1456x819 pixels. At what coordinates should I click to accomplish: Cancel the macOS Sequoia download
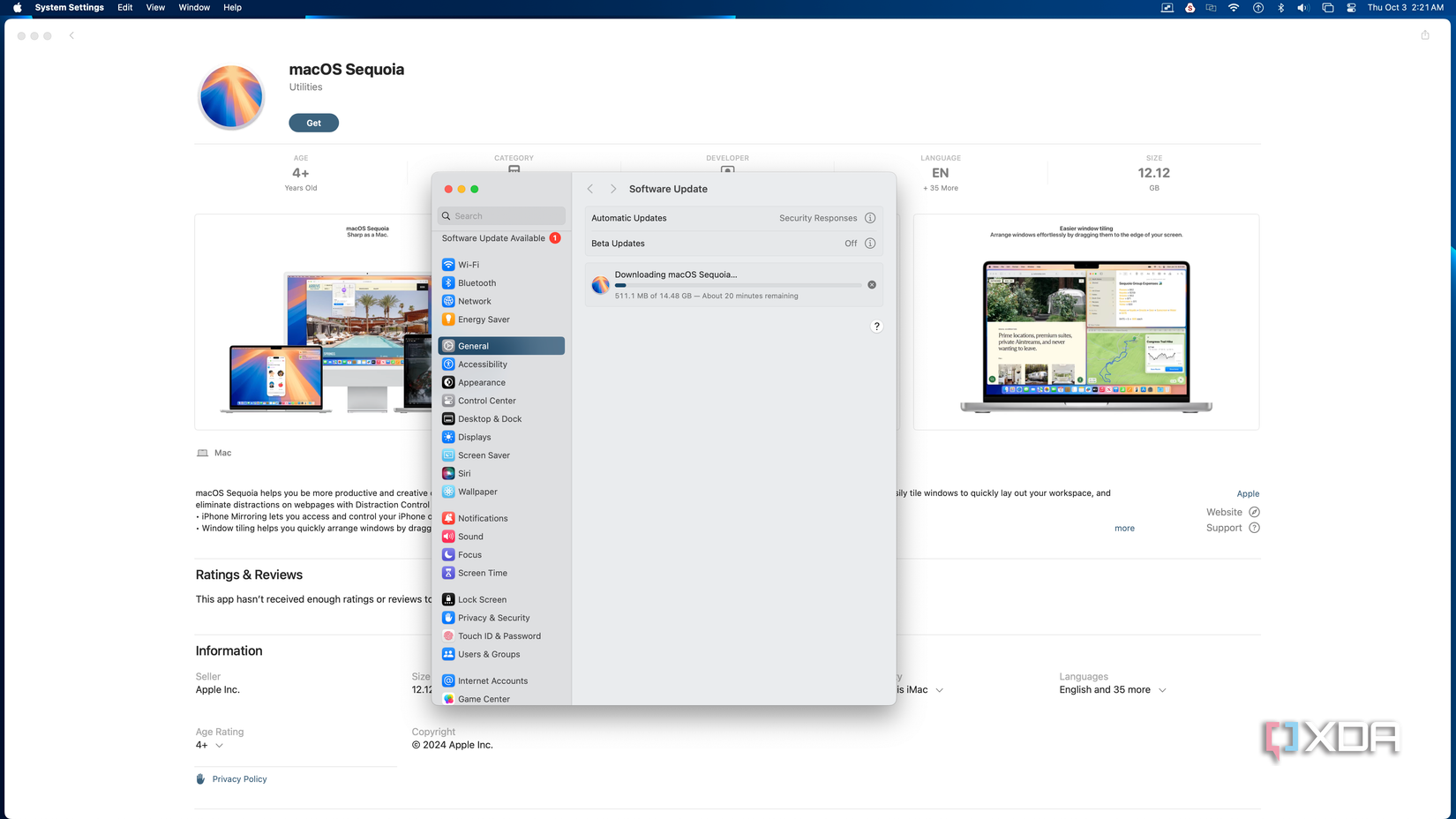pos(872,285)
